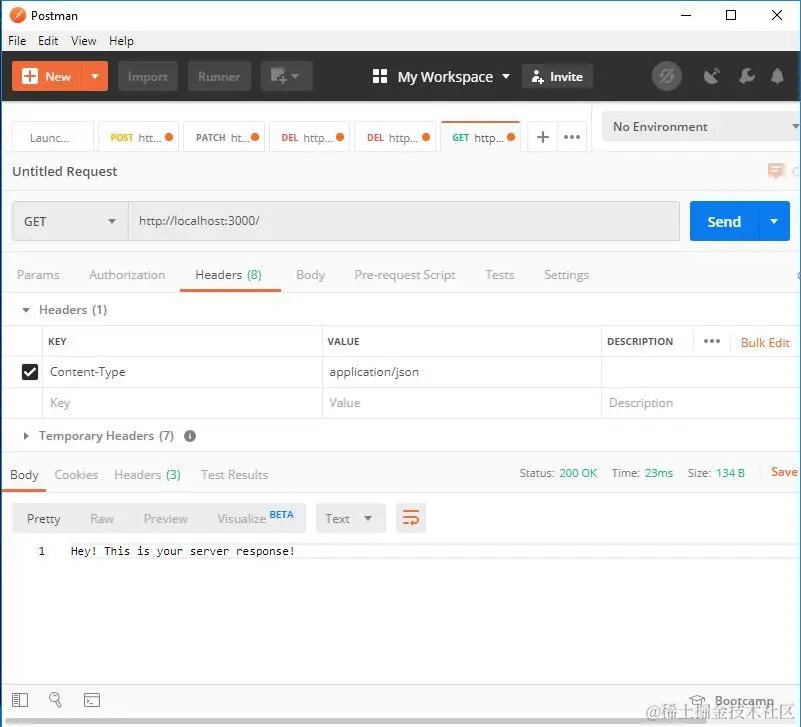The image size is (801, 727).
Task: Open the My Workspace dropdown
Action: tap(441, 77)
